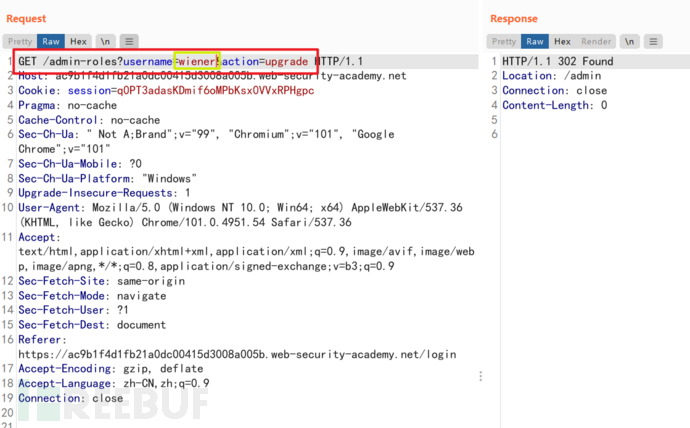Click the Upgrade-Insecure-Requests header
Image resolution: width=690 pixels, height=428 pixels.
(104, 193)
